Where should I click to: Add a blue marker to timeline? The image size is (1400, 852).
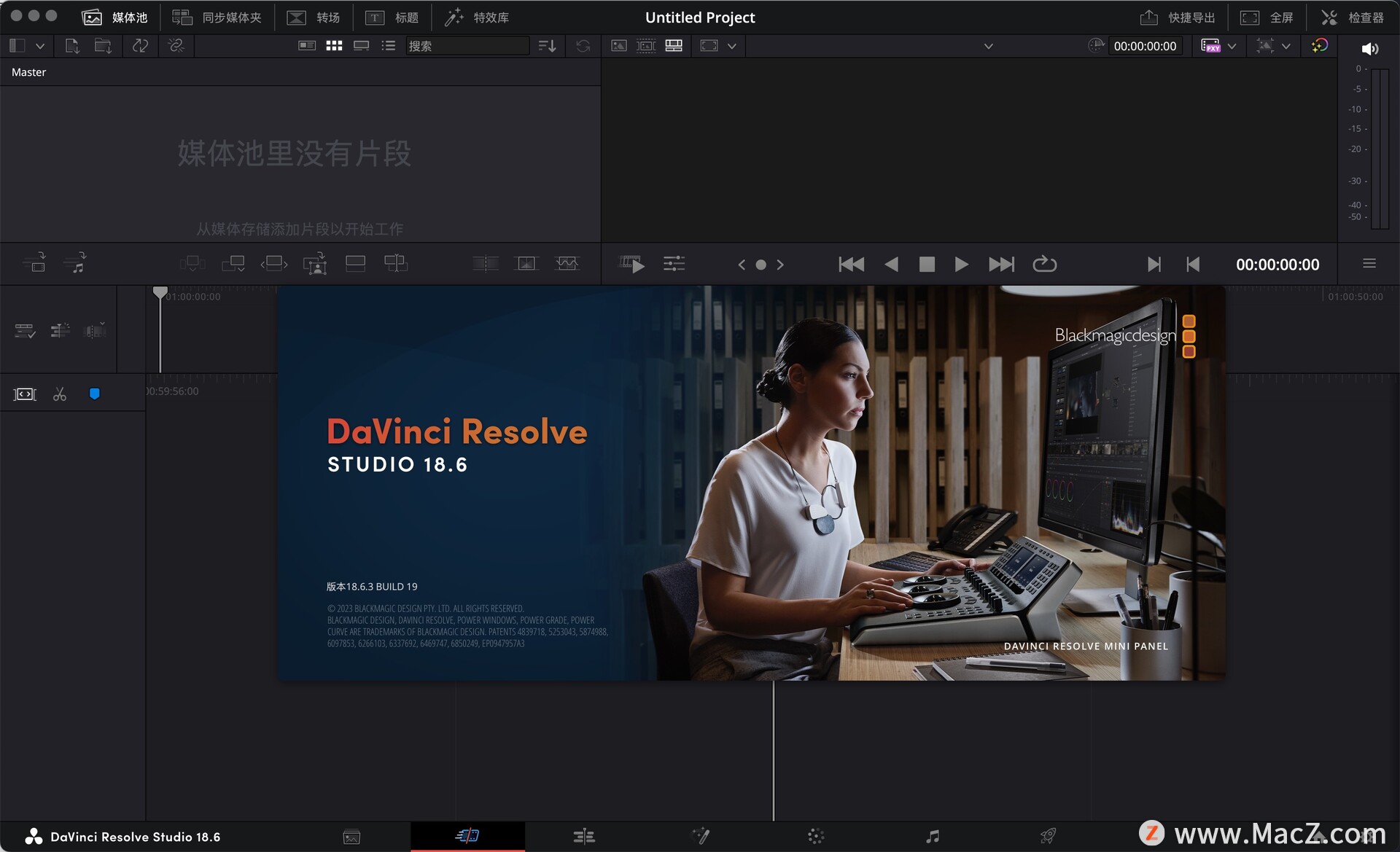pyautogui.click(x=94, y=394)
